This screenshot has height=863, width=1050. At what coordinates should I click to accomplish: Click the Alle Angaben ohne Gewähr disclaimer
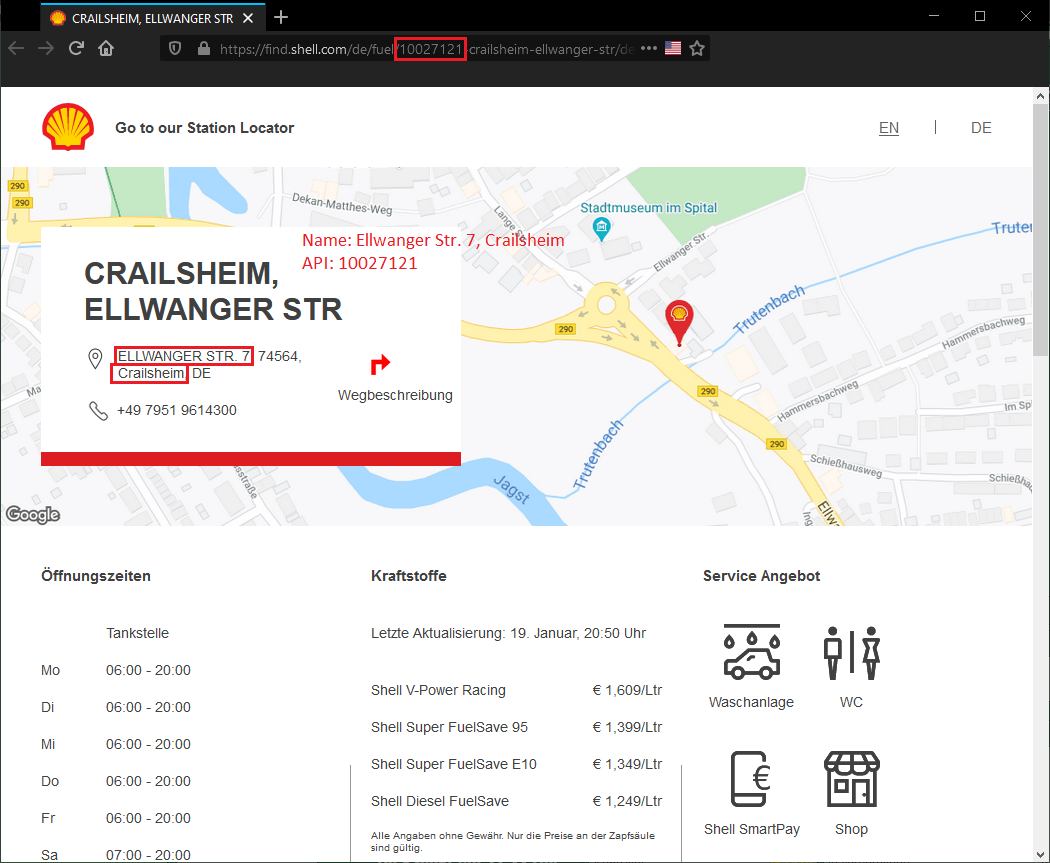coord(513,842)
